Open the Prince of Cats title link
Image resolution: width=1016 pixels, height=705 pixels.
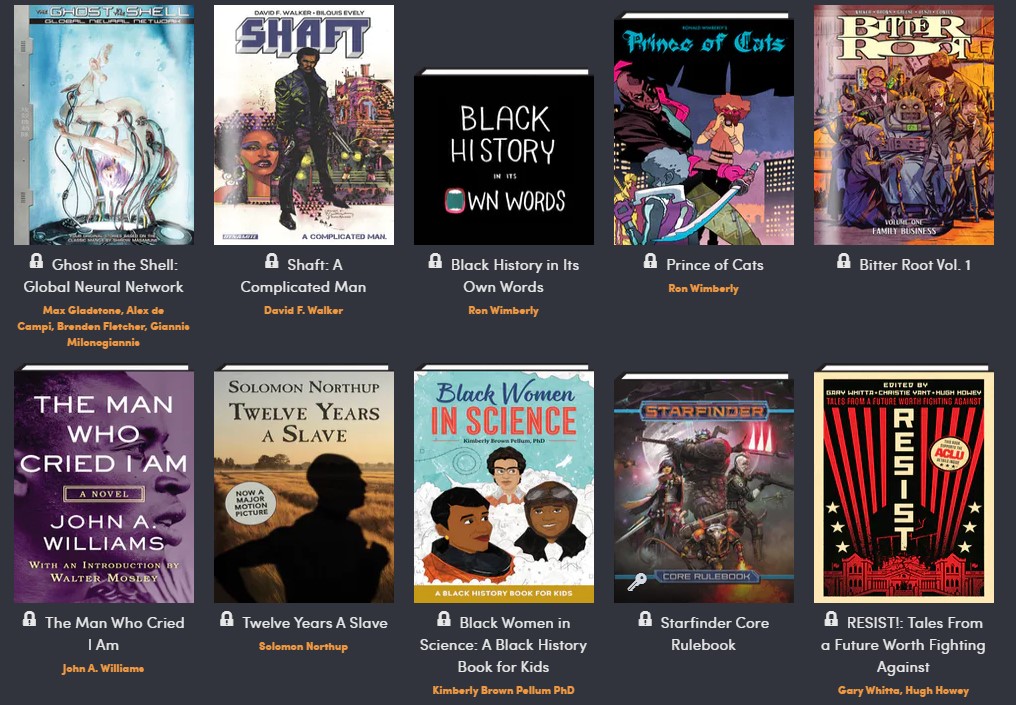pyautogui.click(x=714, y=265)
